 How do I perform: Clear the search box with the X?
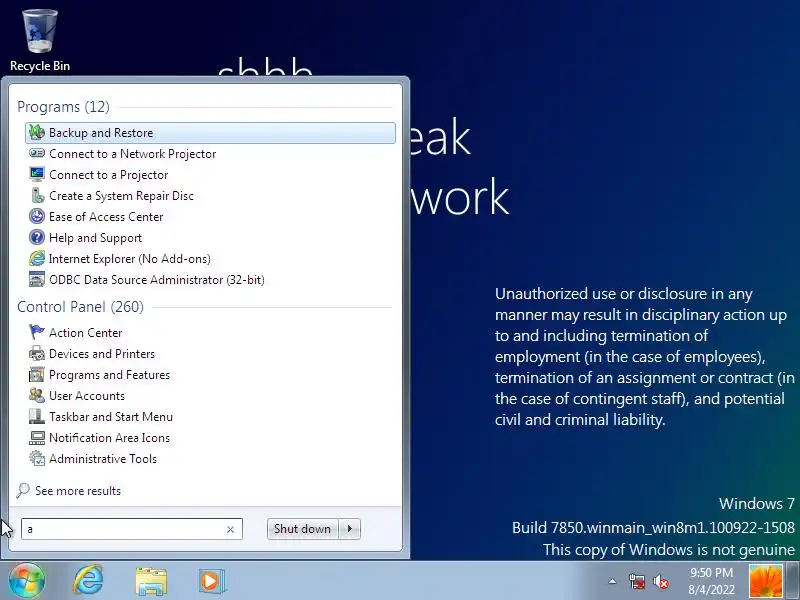point(230,530)
